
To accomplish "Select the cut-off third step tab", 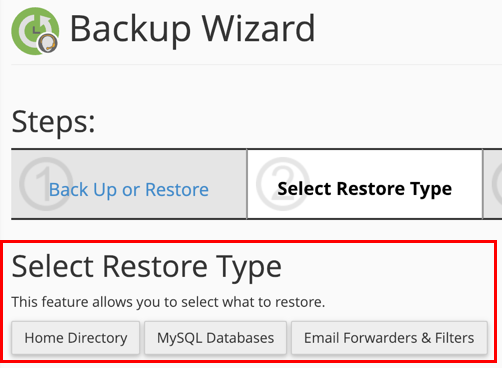I will pos(493,184).
